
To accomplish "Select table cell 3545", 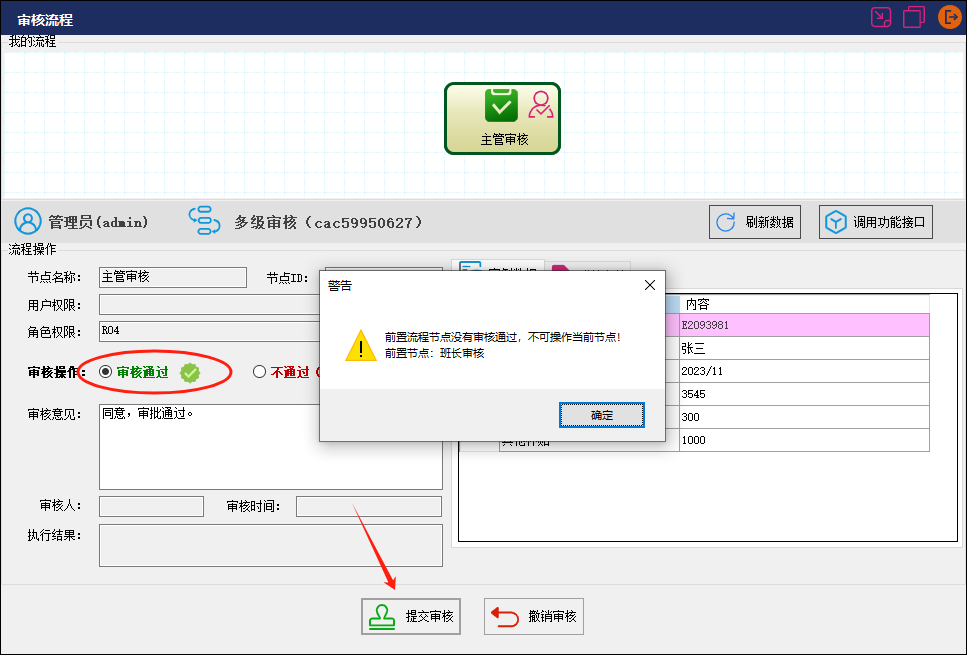I will pyautogui.click(x=804, y=393).
